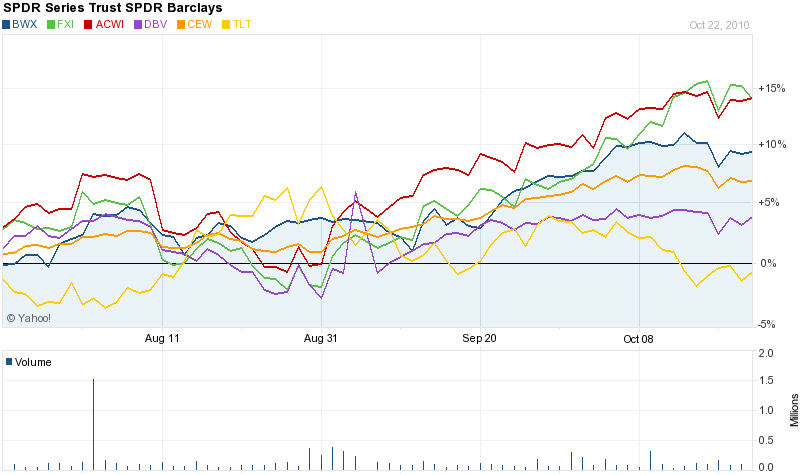Click the TLT ticker label
Image resolution: width=800 pixels, height=475 pixels.
(242, 24)
